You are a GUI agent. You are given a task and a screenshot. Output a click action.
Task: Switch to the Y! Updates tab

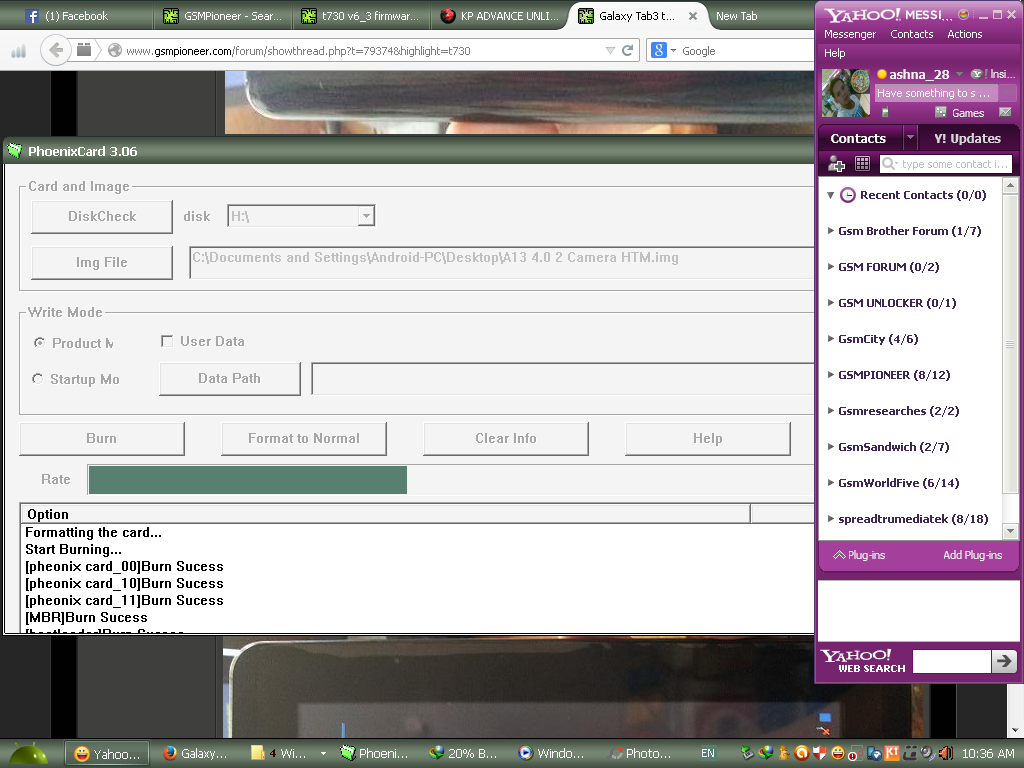point(966,138)
